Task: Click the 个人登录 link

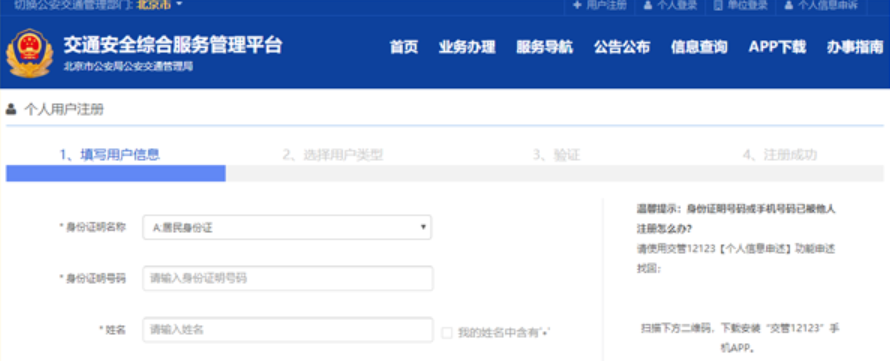Action: (x=677, y=5)
